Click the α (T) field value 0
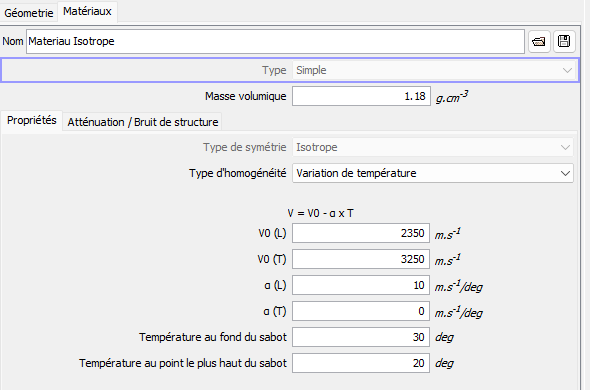 [x=361, y=311]
